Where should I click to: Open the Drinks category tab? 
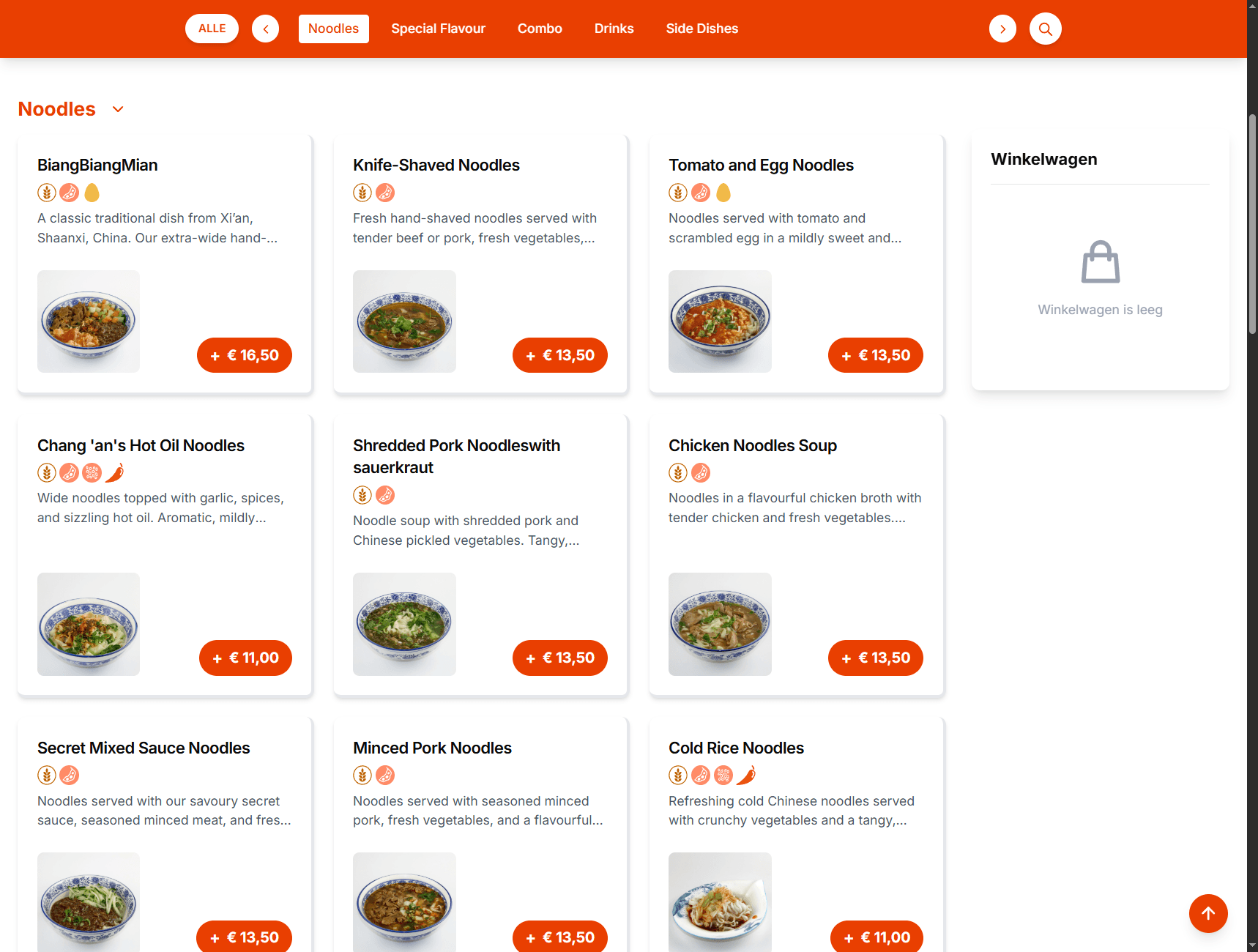[x=614, y=29]
